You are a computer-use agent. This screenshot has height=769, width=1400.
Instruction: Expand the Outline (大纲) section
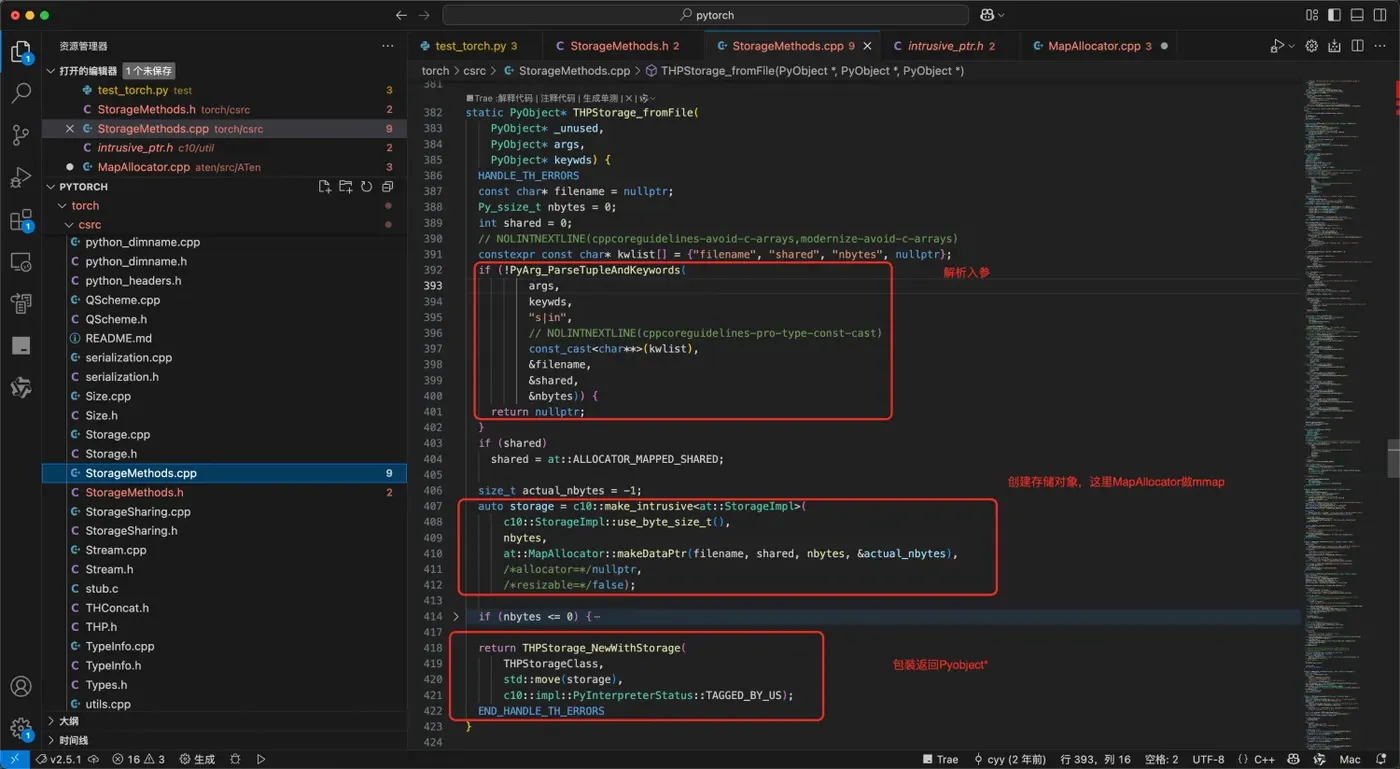point(51,721)
